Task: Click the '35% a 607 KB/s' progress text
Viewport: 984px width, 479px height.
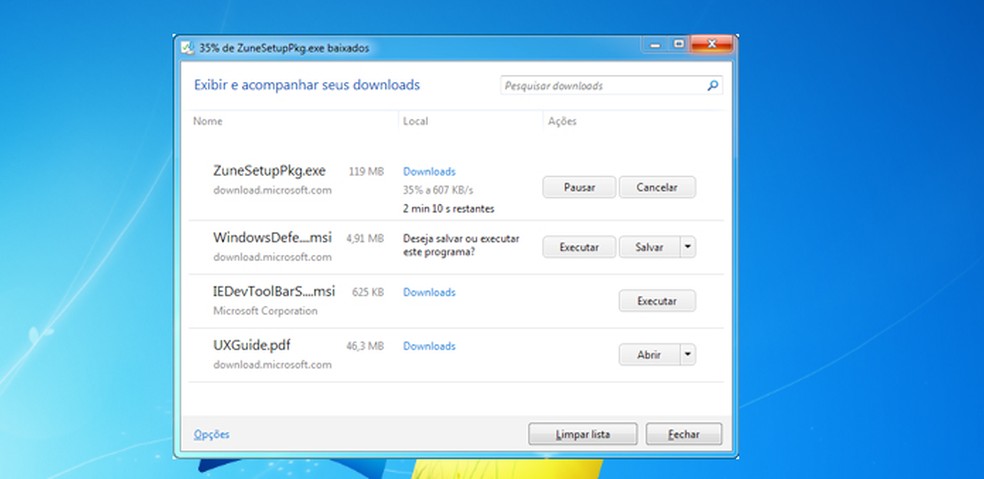Action: (x=438, y=190)
